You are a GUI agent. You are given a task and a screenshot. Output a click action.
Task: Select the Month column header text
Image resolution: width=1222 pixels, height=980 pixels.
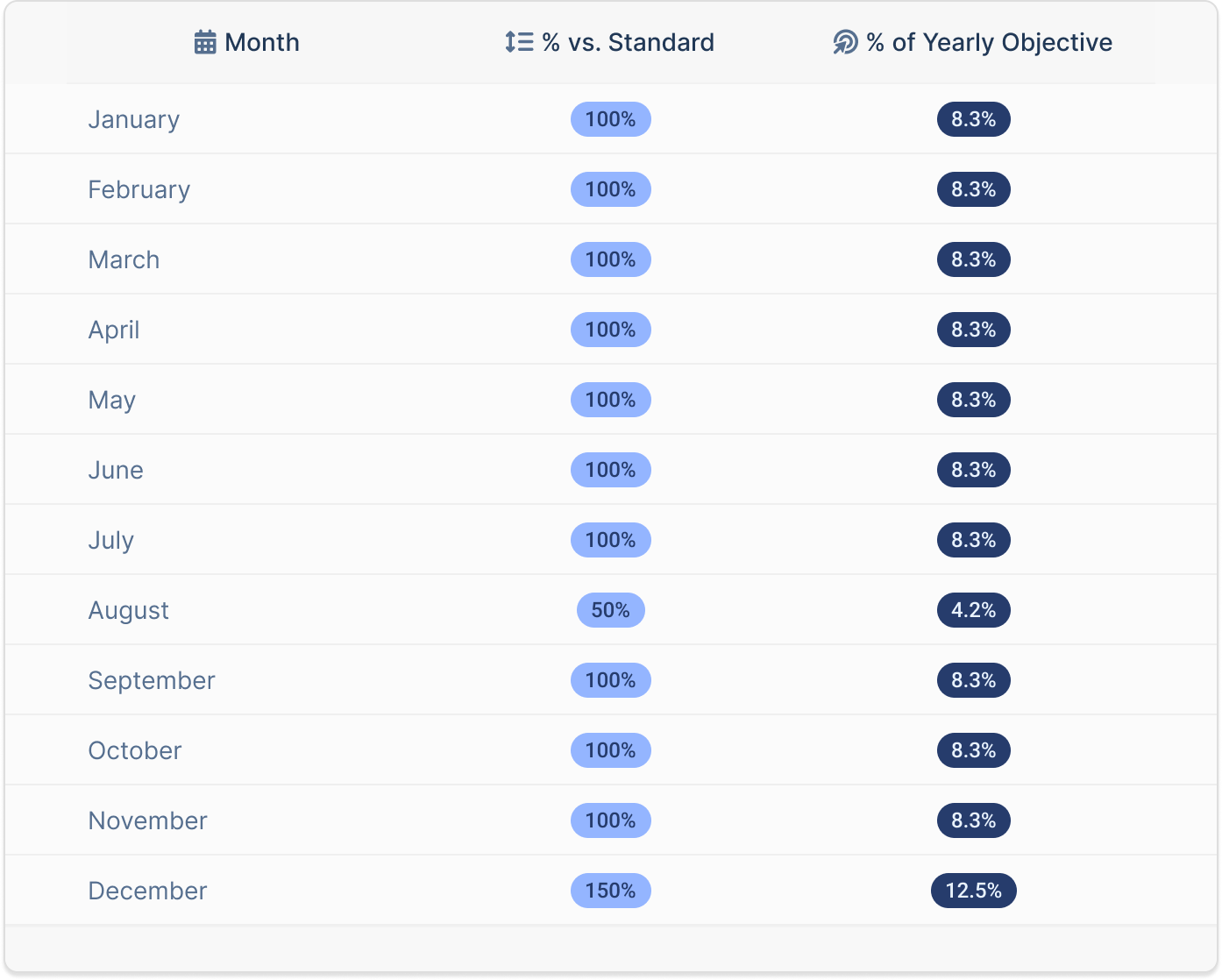coord(262,42)
